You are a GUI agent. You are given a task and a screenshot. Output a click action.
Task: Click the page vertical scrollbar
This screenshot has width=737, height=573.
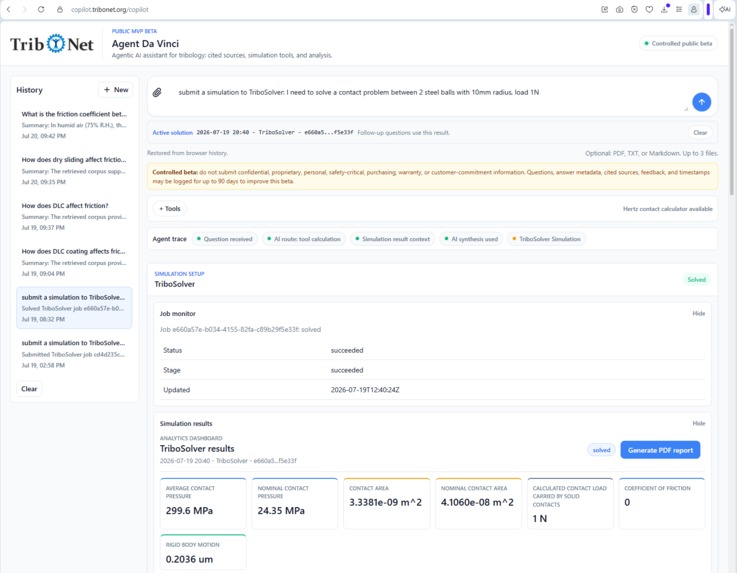(x=732, y=110)
